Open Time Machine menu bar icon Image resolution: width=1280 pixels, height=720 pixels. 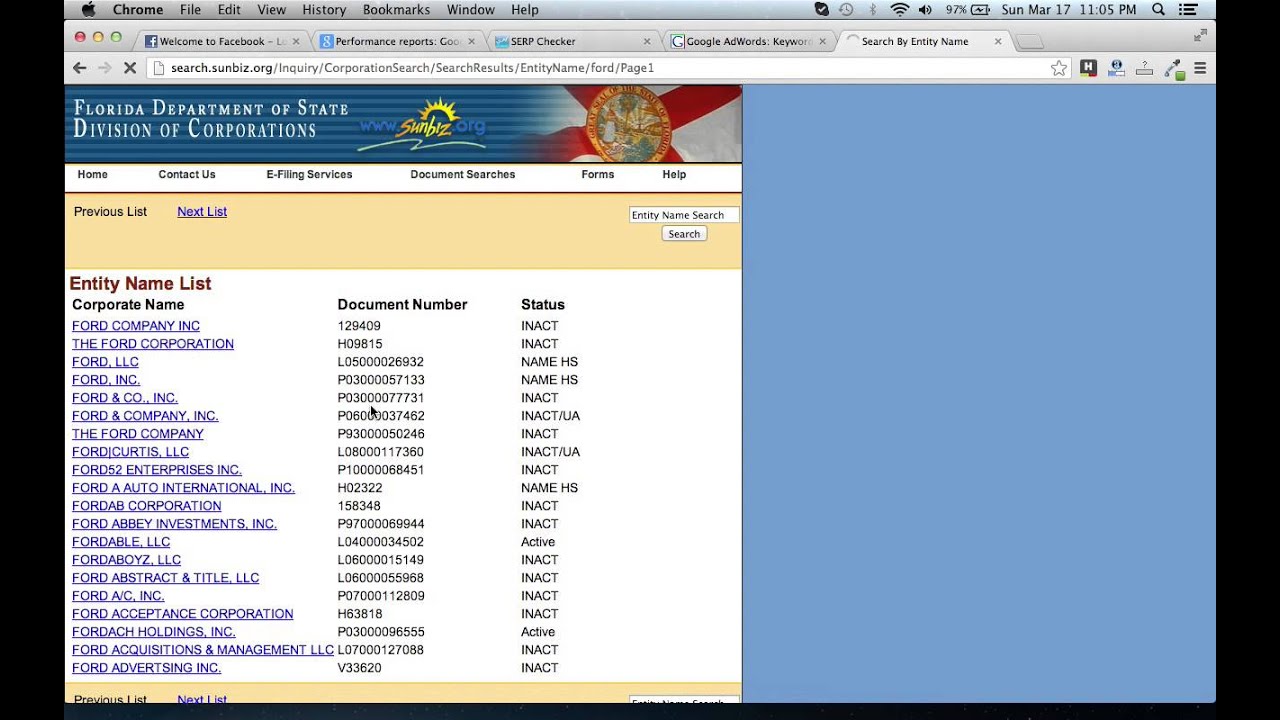pyautogui.click(x=846, y=10)
